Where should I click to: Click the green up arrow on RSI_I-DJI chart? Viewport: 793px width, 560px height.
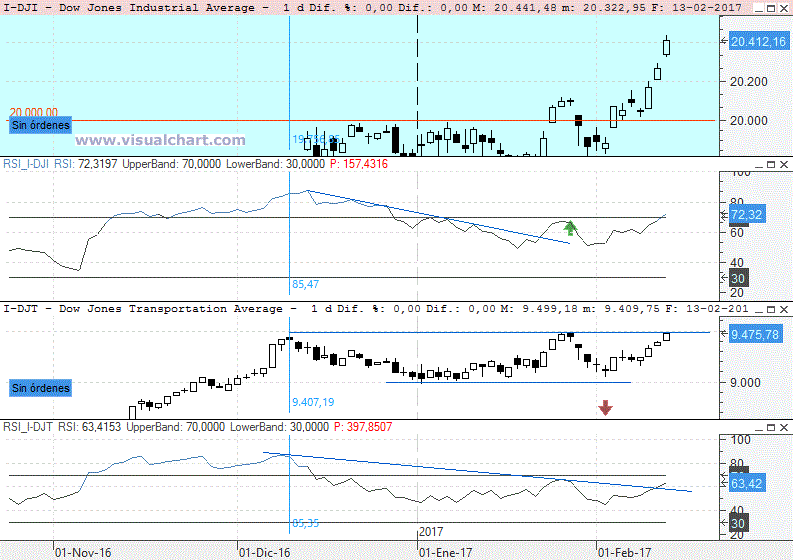[x=570, y=228]
